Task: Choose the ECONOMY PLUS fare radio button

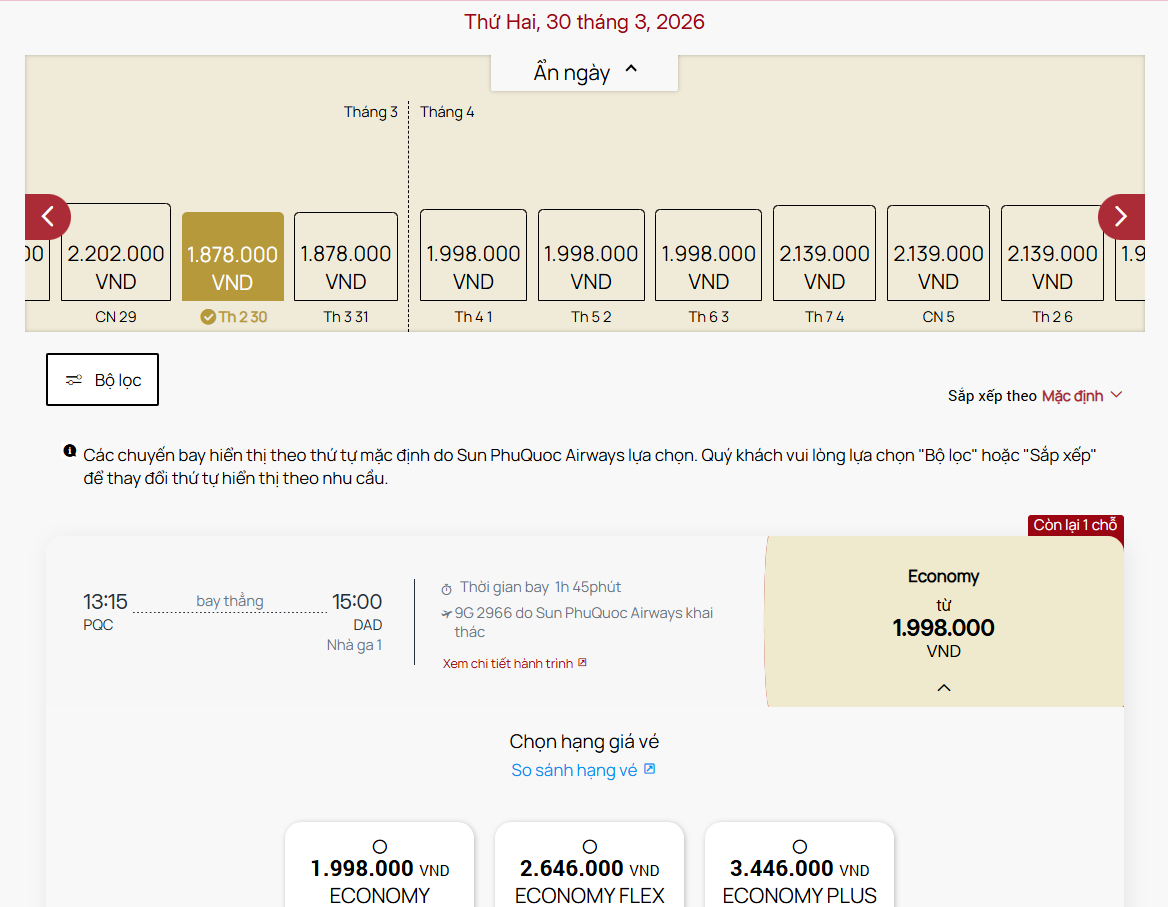Action: [800, 847]
